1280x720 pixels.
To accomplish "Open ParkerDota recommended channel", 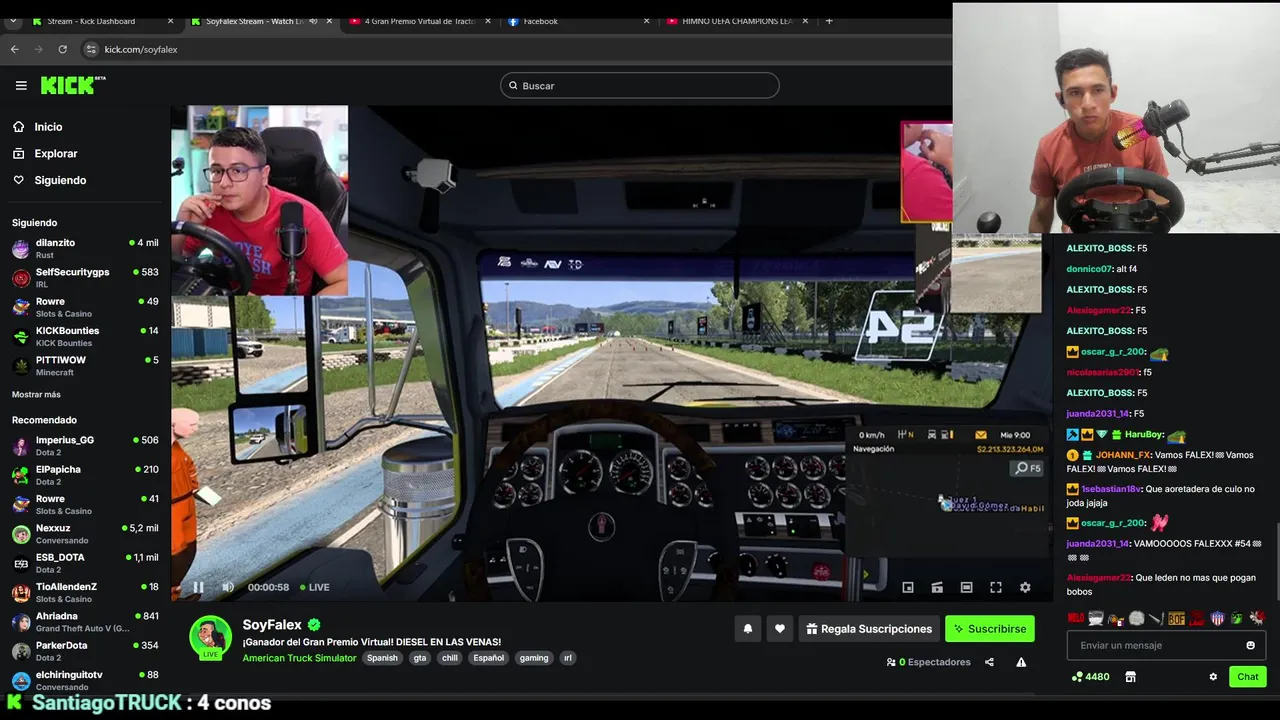I will 85,651.
